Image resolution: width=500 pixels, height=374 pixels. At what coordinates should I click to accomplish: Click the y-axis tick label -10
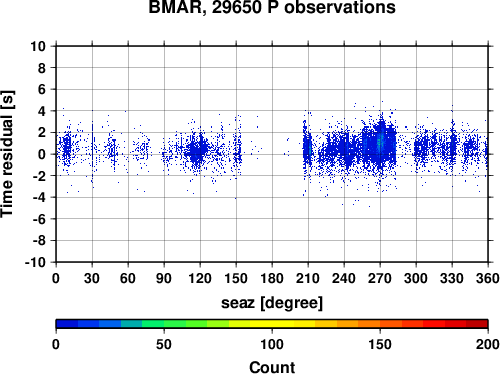[35, 262]
